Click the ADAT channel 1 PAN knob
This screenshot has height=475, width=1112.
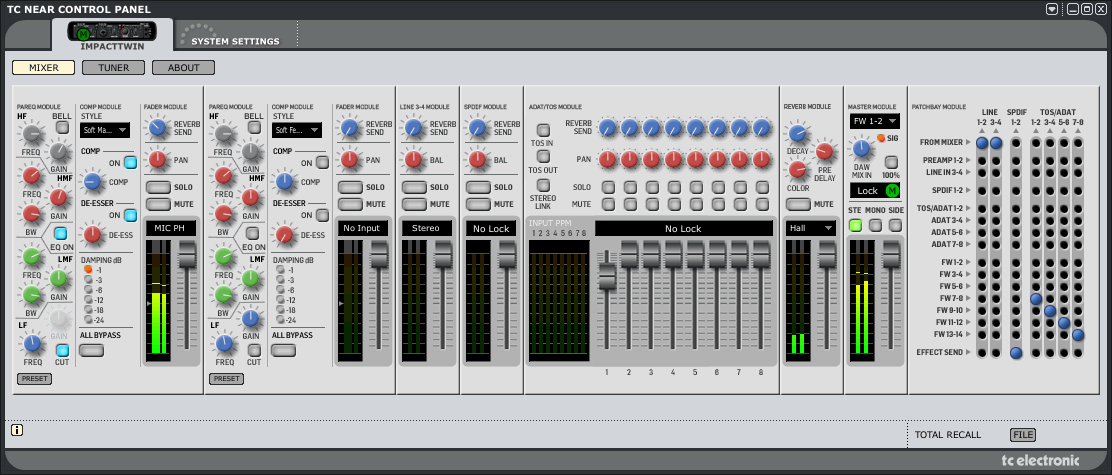[607, 159]
